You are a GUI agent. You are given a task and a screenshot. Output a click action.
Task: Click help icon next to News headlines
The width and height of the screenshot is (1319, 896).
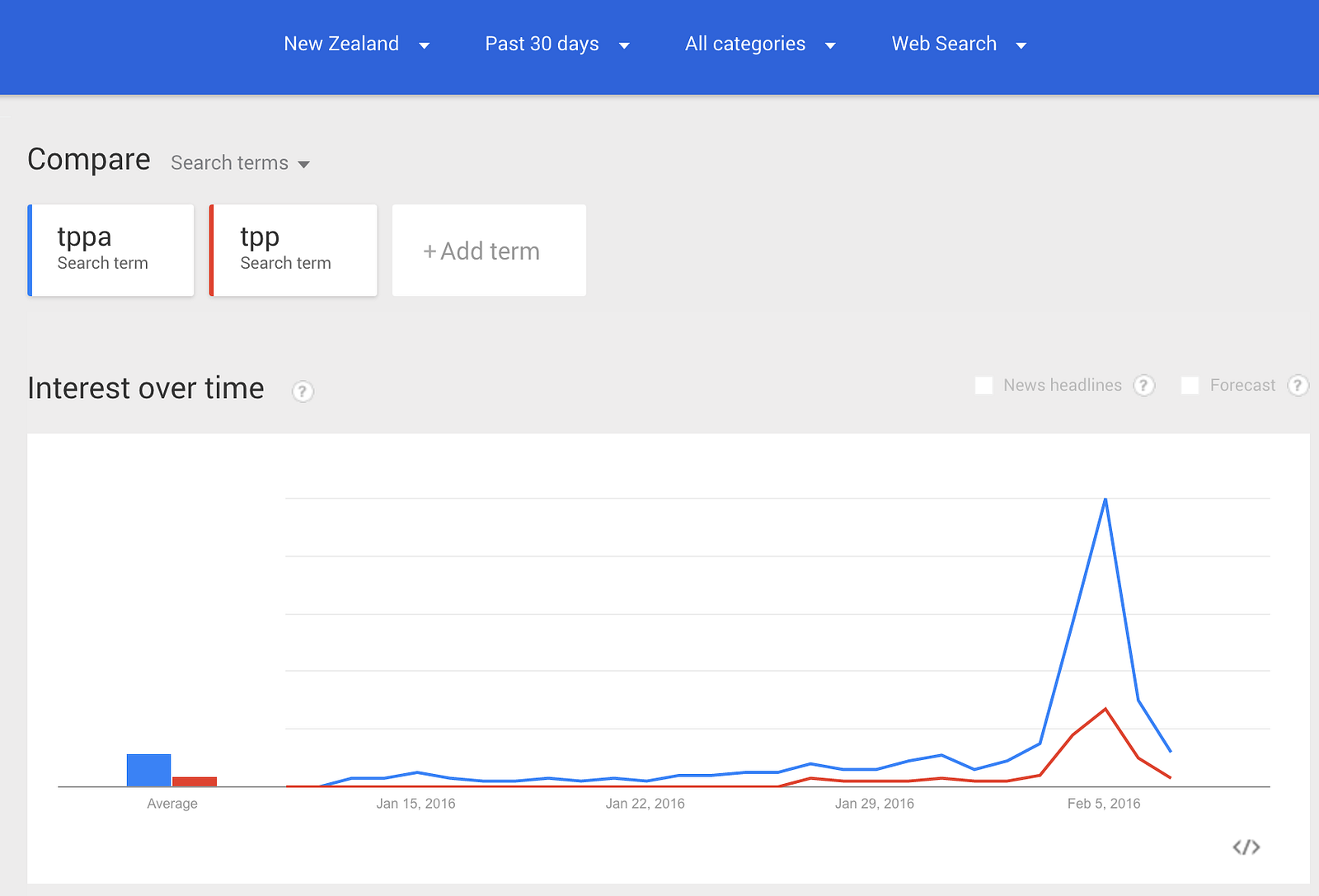[1143, 385]
